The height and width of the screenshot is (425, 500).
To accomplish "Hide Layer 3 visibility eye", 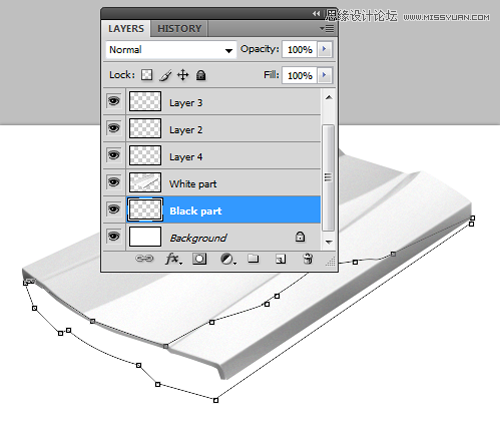I will click(x=114, y=101).
